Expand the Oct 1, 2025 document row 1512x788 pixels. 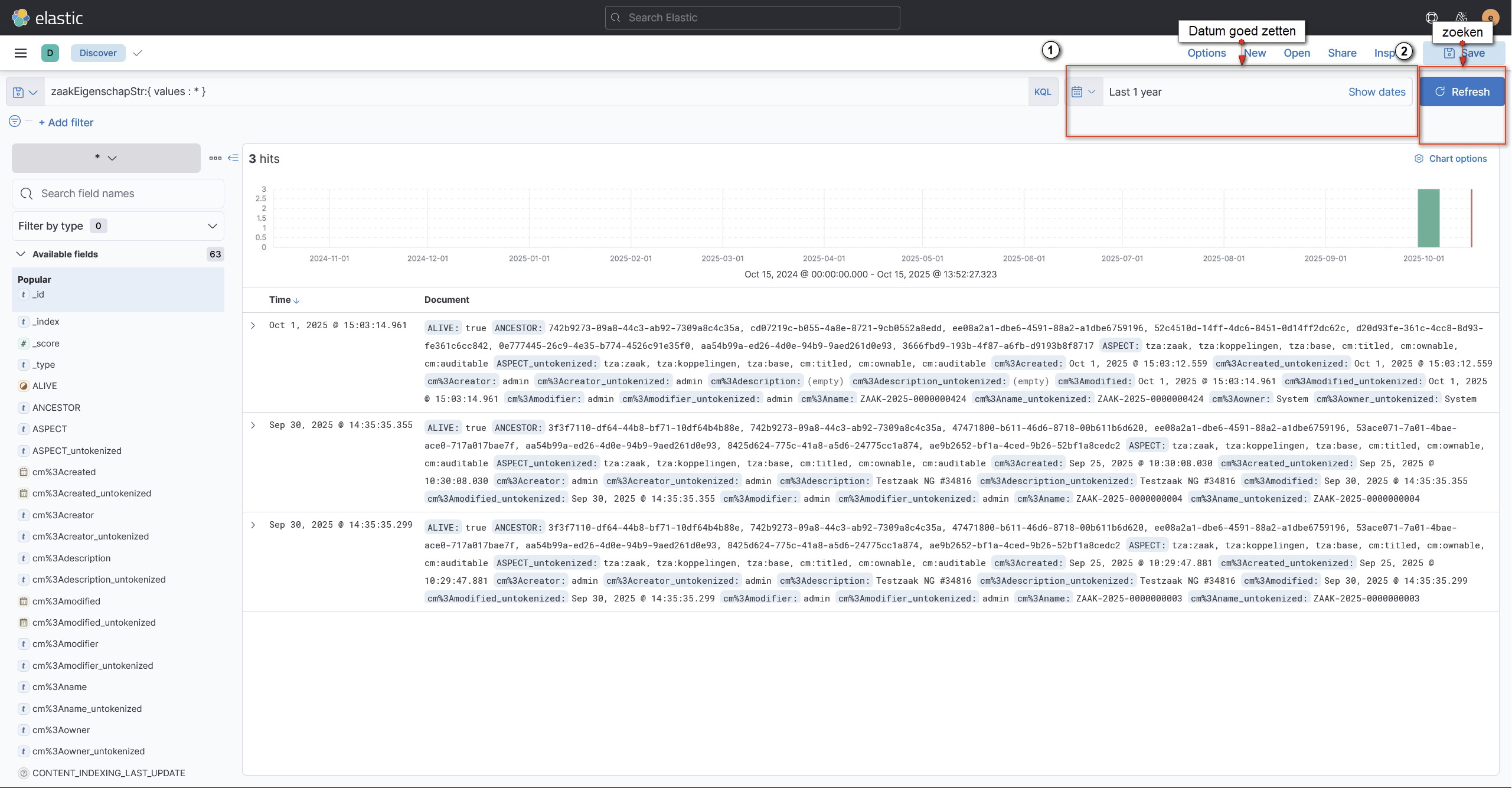click(x=253, y=326)
